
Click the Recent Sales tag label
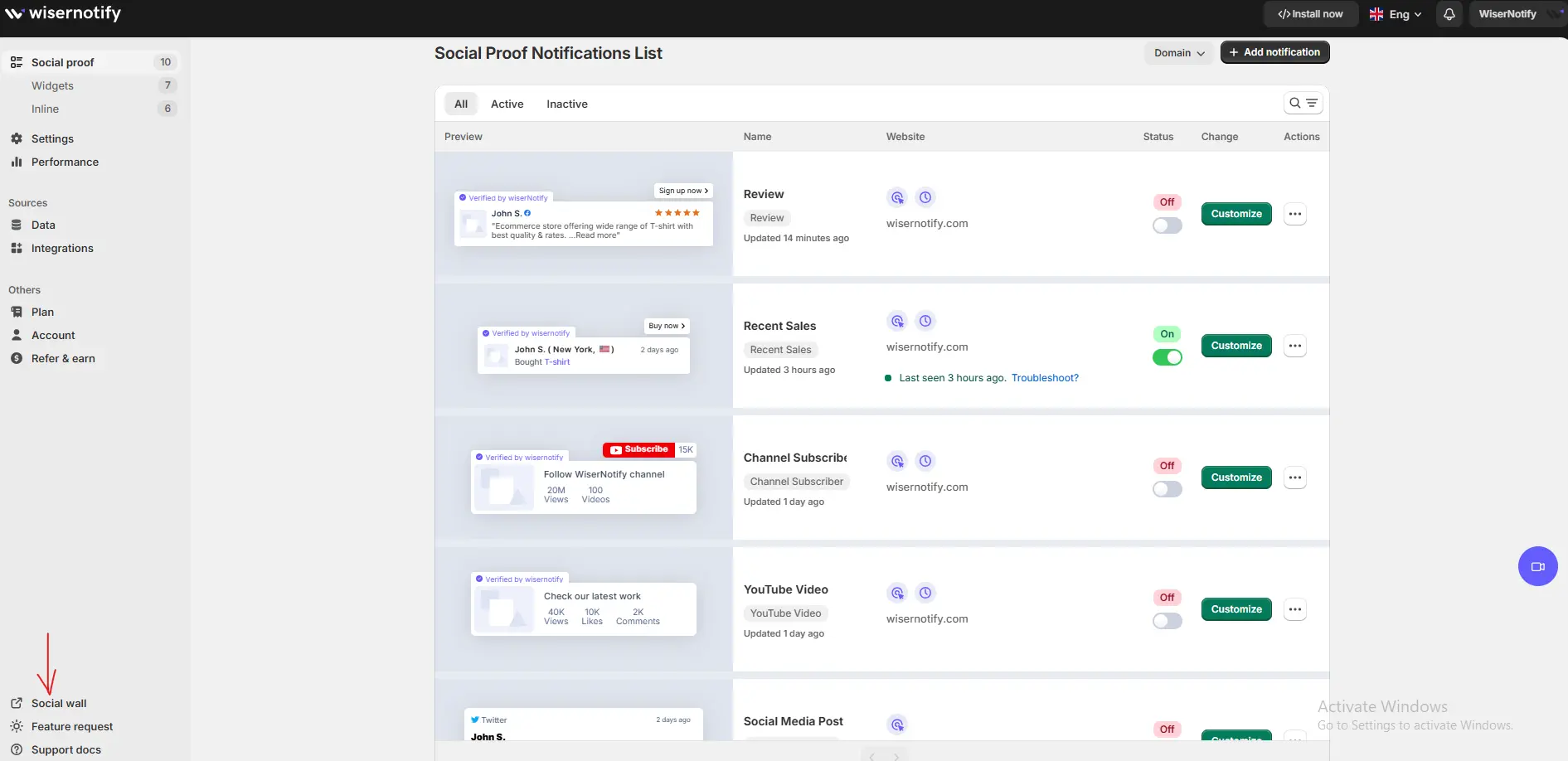tap(780, 350)
